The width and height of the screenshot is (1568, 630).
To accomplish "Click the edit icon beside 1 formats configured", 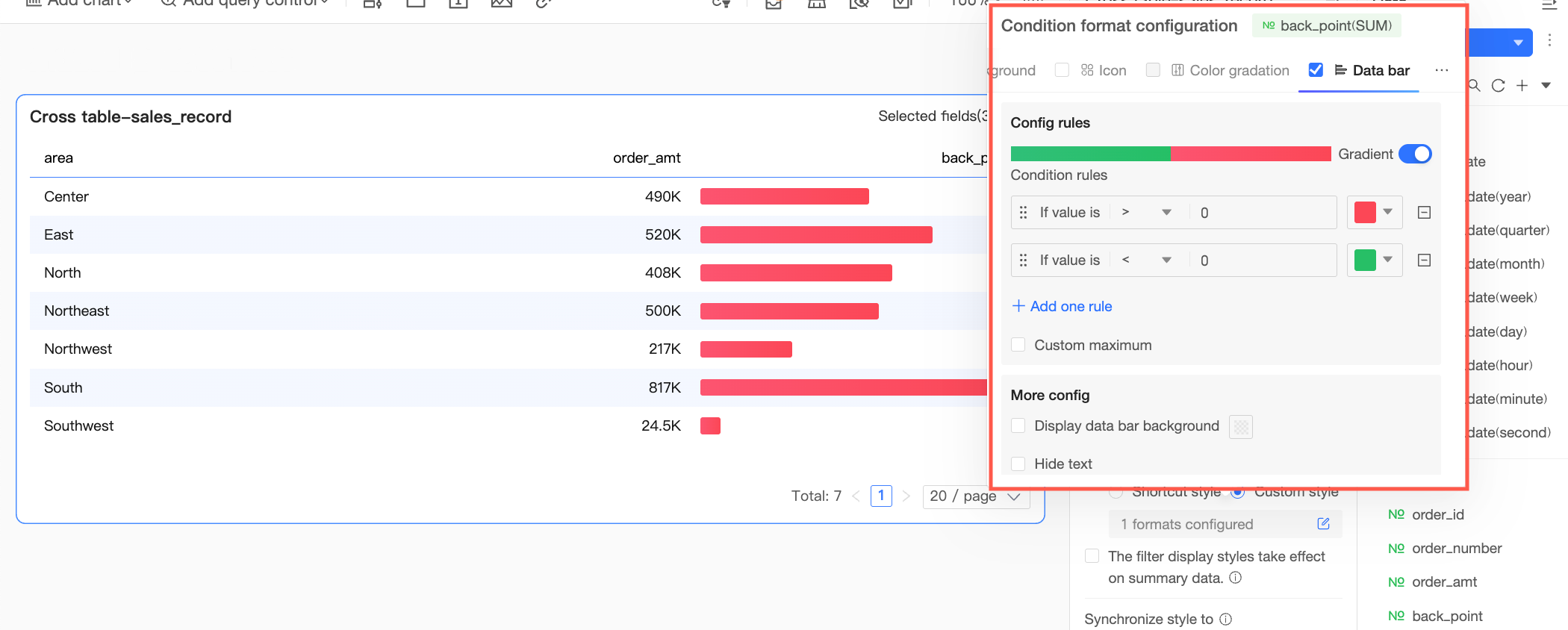I will 1324,524.
